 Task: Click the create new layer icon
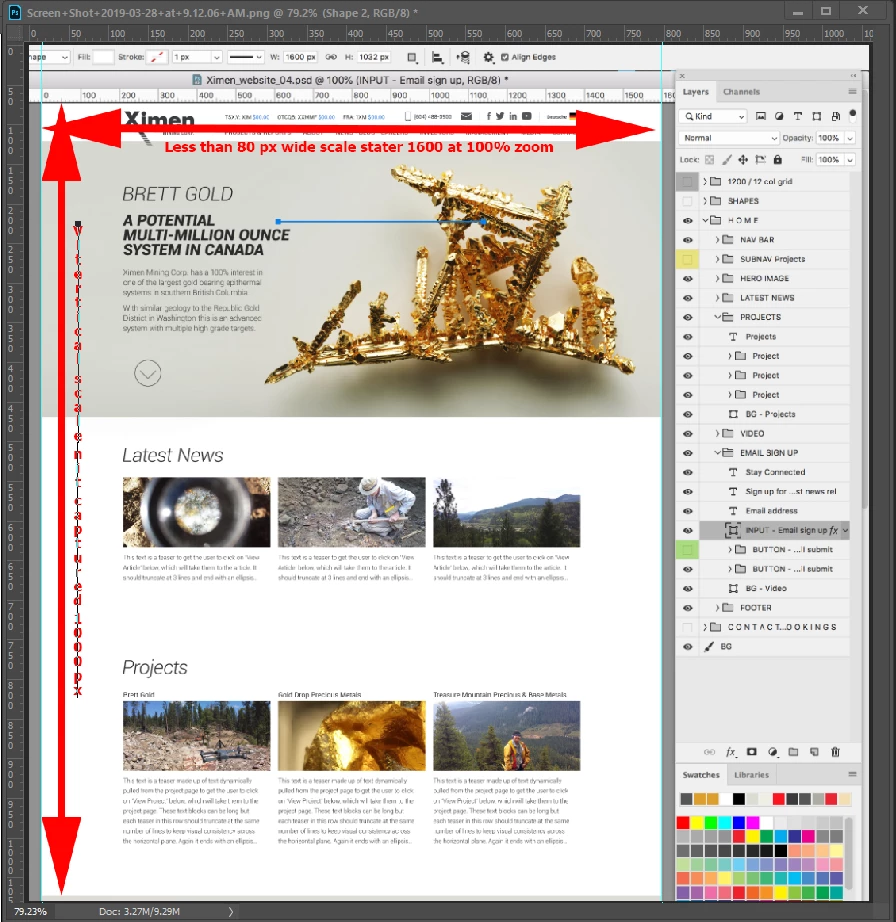pos(814,752)
